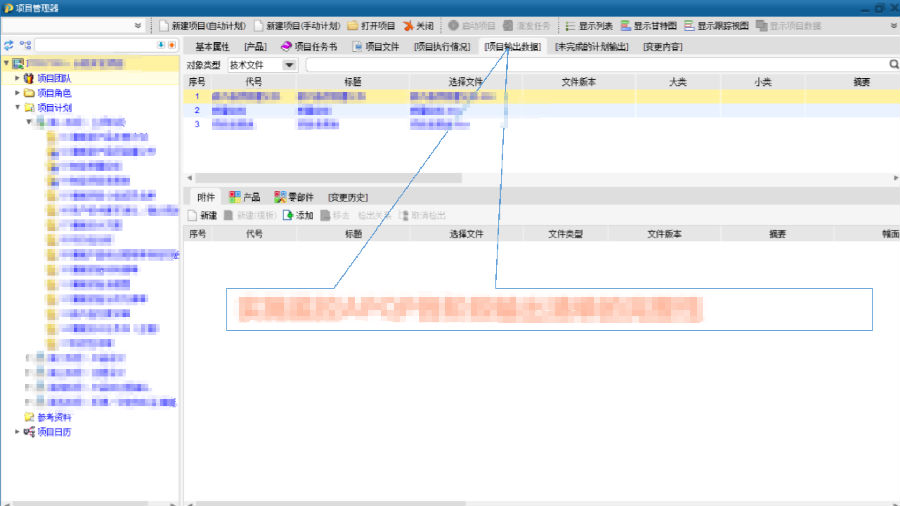The height and width of the screenshot is (506, 900).
Task: Click the filter text field beside 对象类型
Action: tap(597, 65)
